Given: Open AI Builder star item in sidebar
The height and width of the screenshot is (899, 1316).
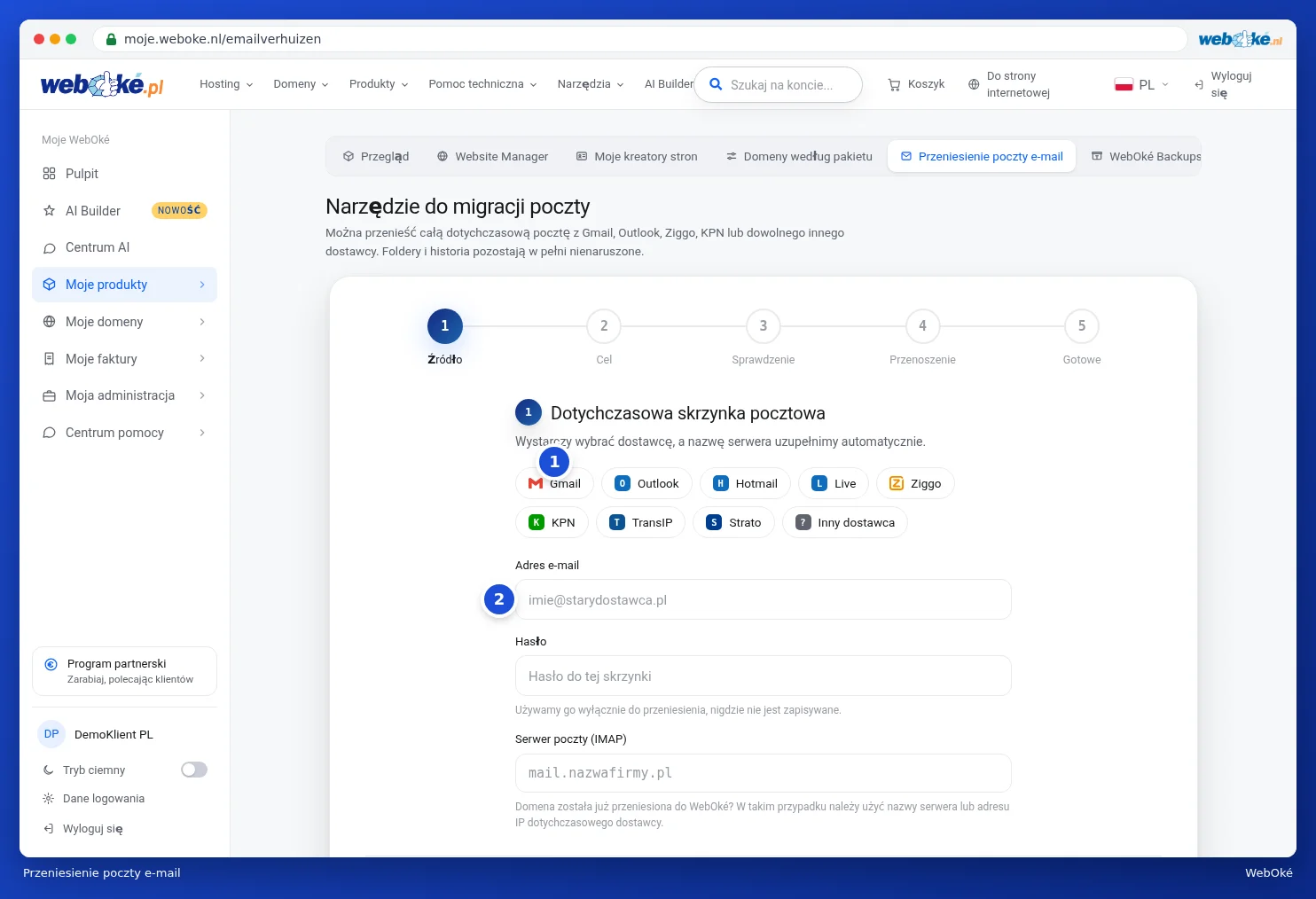Looking at the screenshot, I should click(x=124, y=211).
